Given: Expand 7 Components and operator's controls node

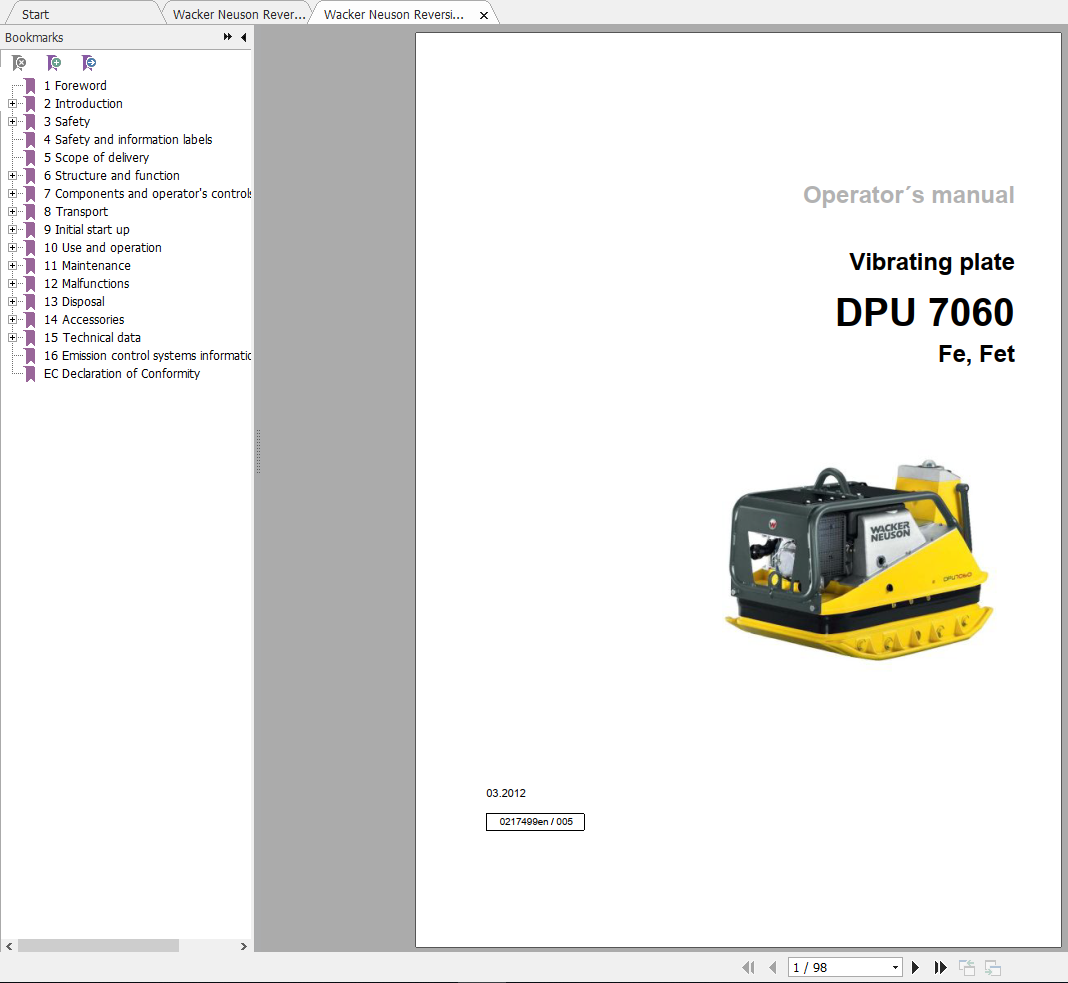Looking at the screenshot, I should click(x=12, y=193).
